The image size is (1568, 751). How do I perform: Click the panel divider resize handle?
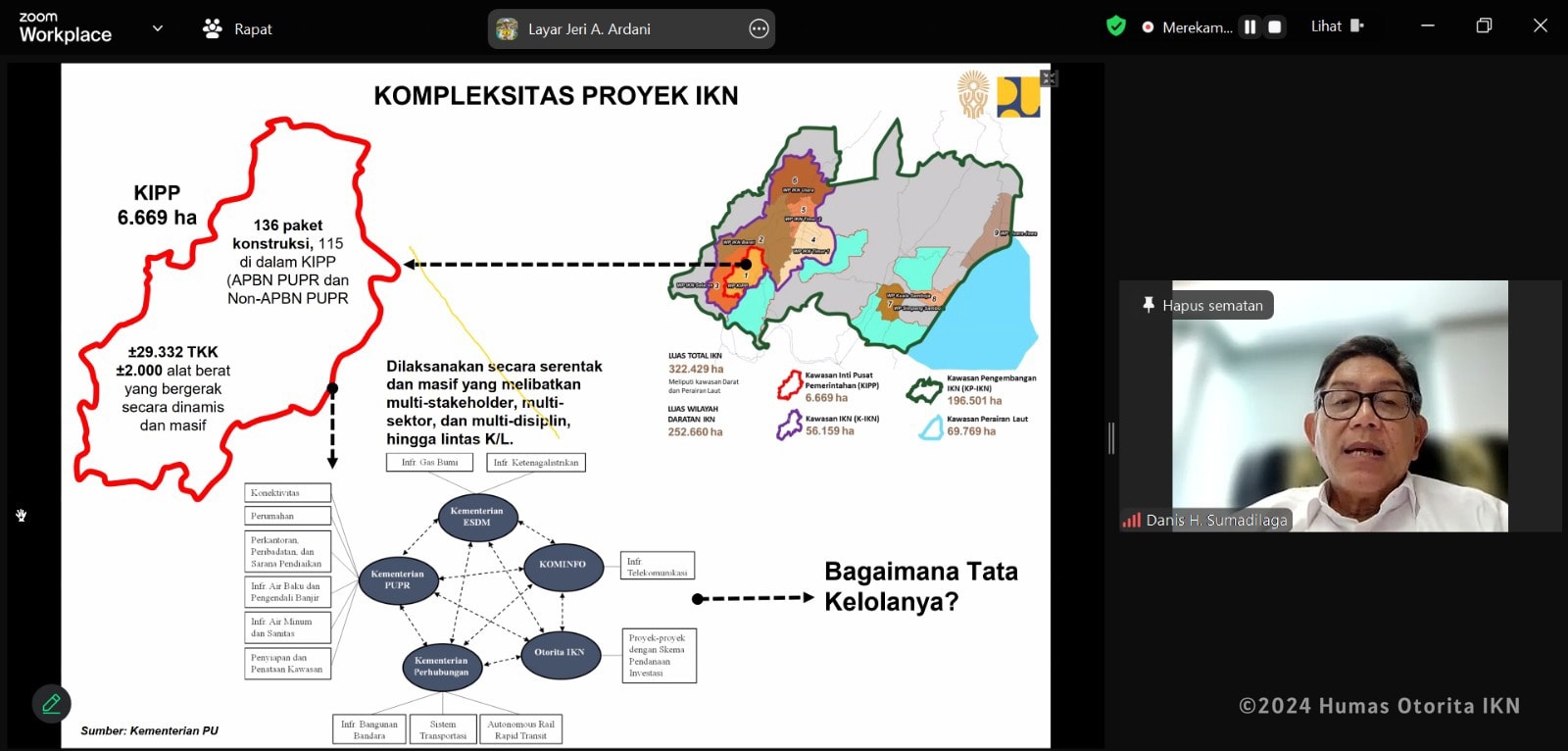pyautogui.click(x=1111, y=438)
